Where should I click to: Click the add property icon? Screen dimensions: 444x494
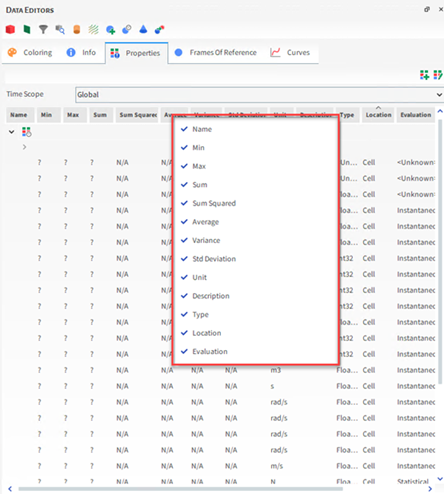click(x=424, y=75)
